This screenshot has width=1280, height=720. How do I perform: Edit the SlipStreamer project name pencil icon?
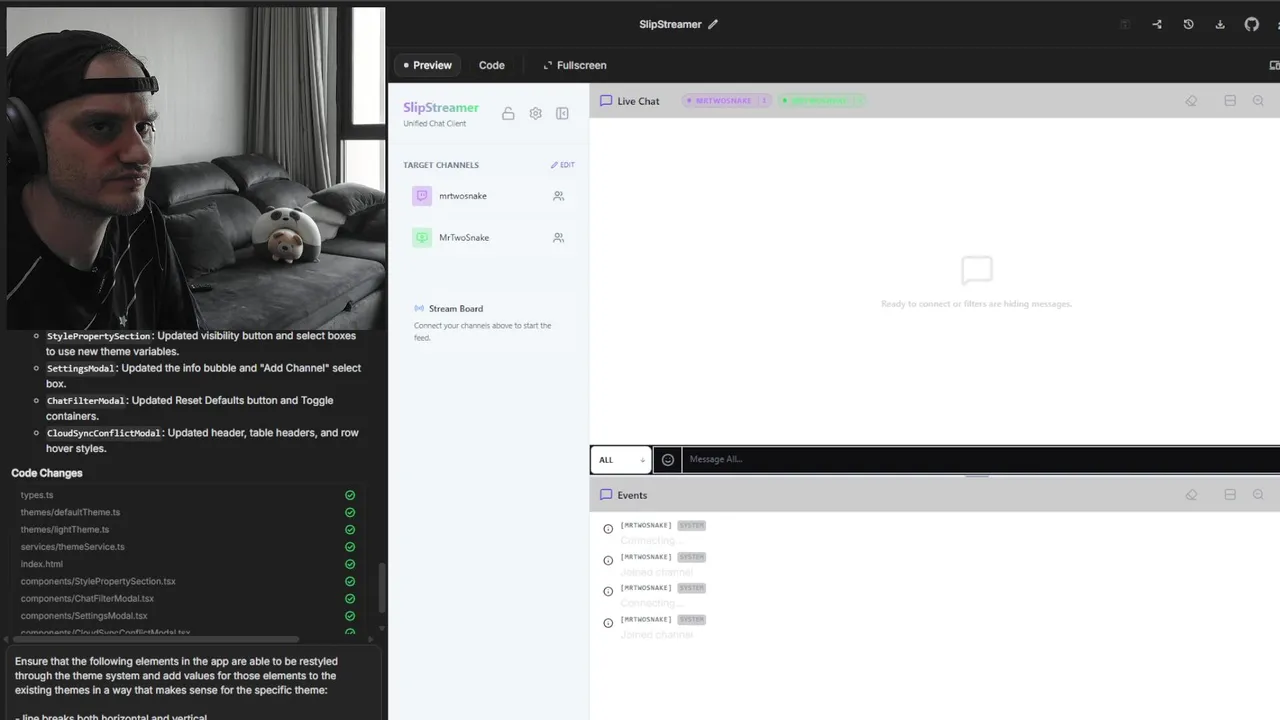point(713,24)
